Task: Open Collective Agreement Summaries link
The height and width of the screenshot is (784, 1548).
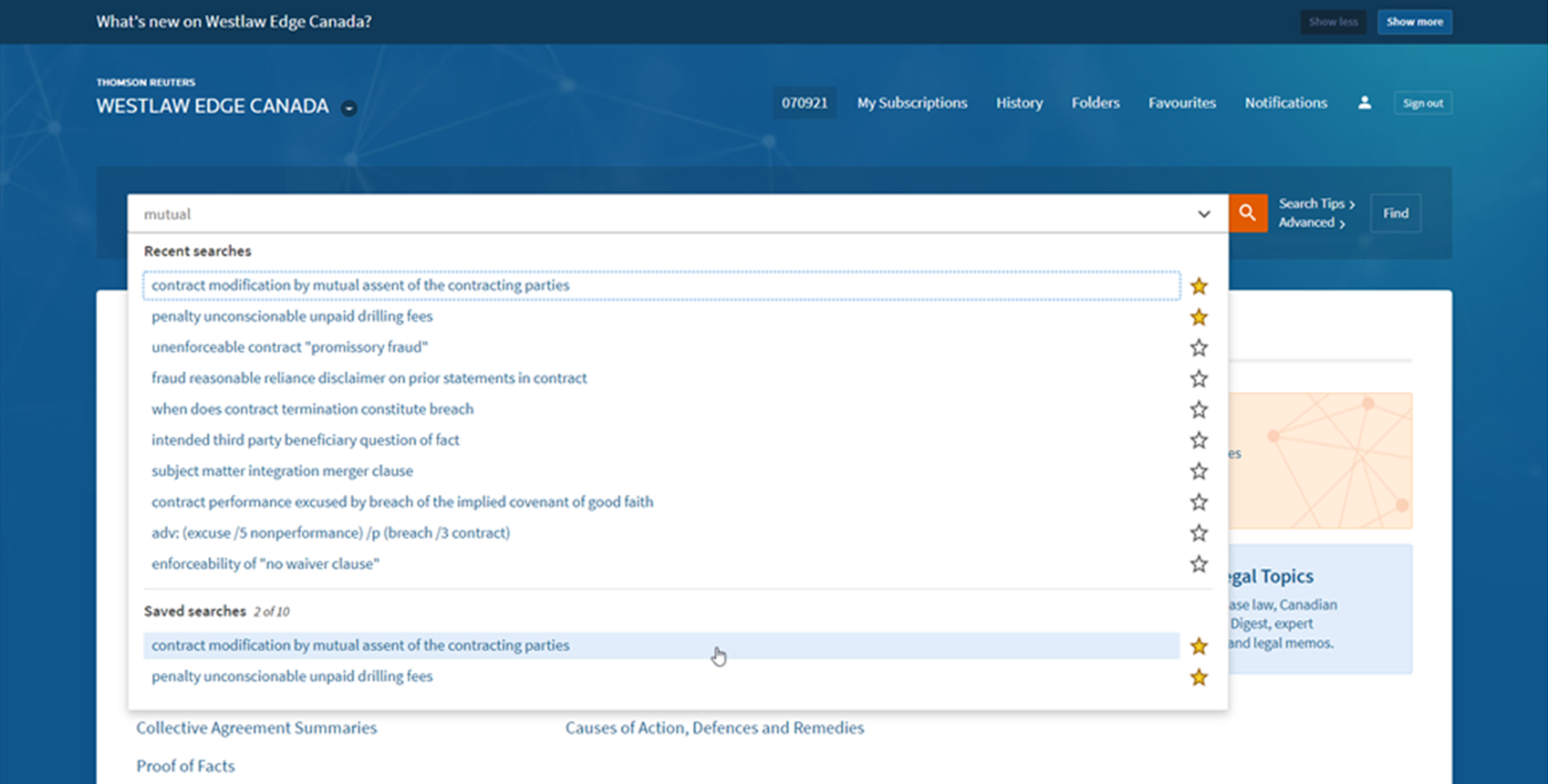Action: tap(256, 728)
